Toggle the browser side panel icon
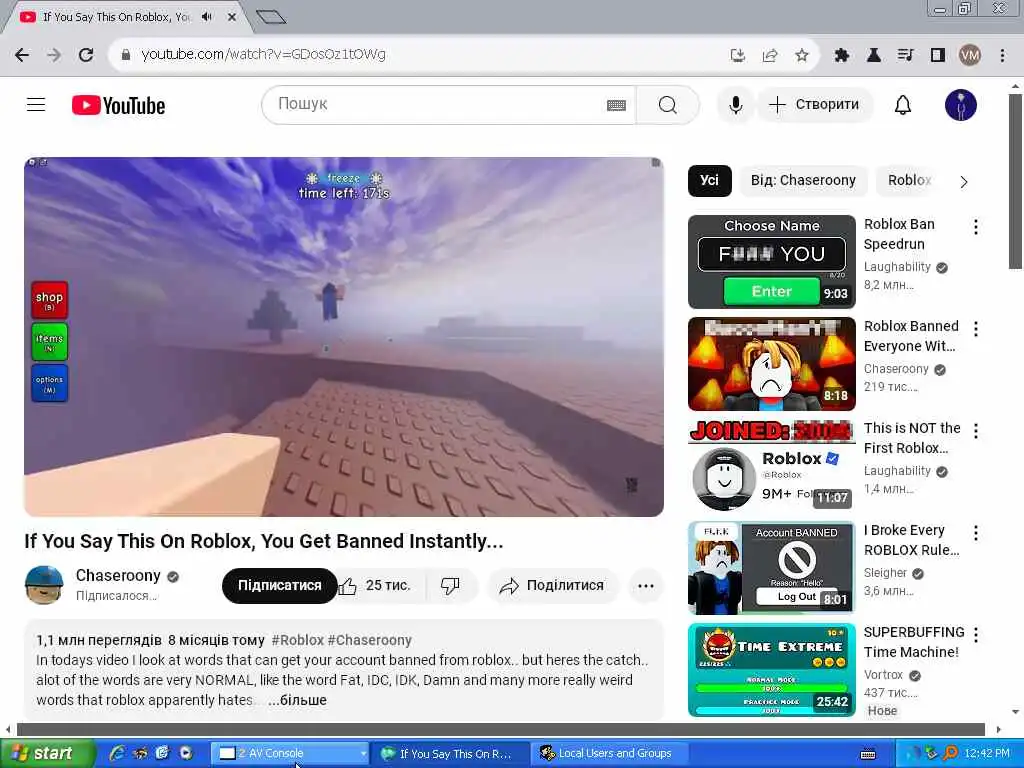This screenshot has height=768, width=1024. pyautogui.click(x=938, y=56)
